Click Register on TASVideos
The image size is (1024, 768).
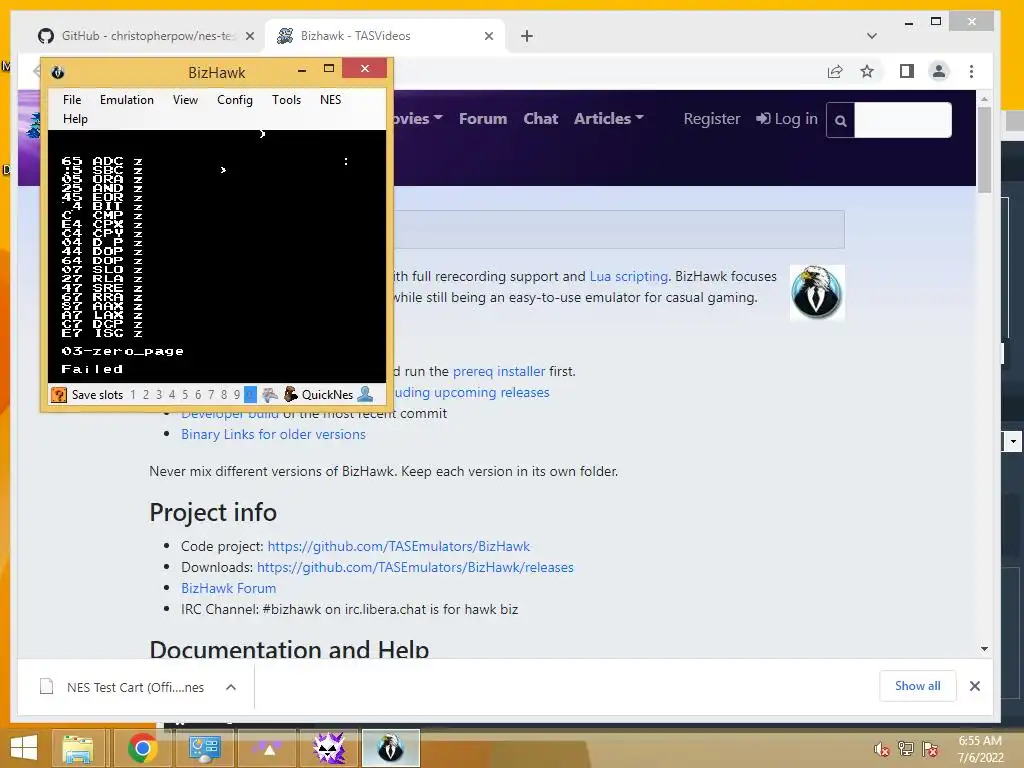[712, 119]
